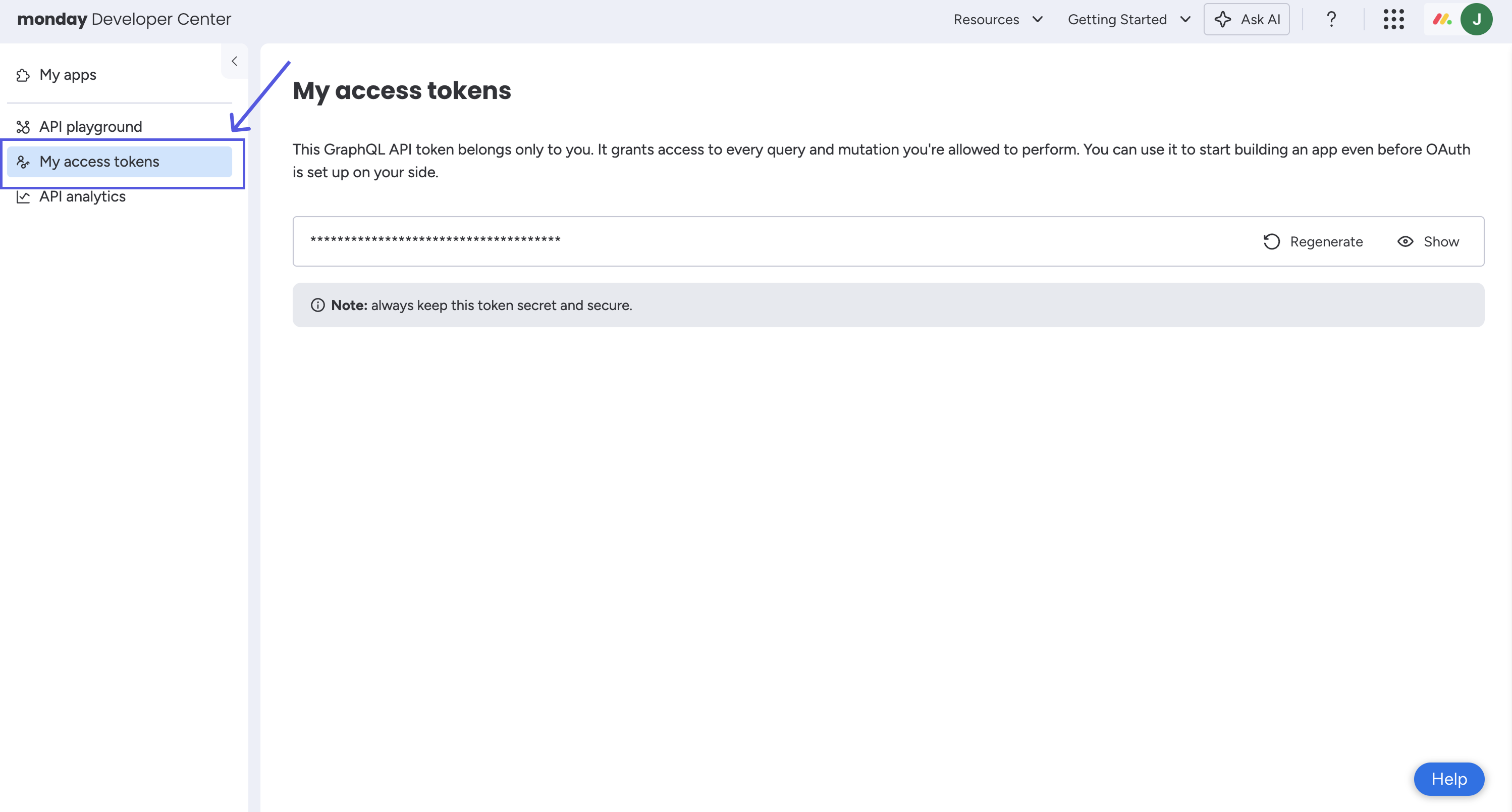Image resolution: width=1512 pixels, height=812 pixels.
Task: Expand the Getting Started dropdown chevron
Action: pyautogui.click(x=1185, y=19)
